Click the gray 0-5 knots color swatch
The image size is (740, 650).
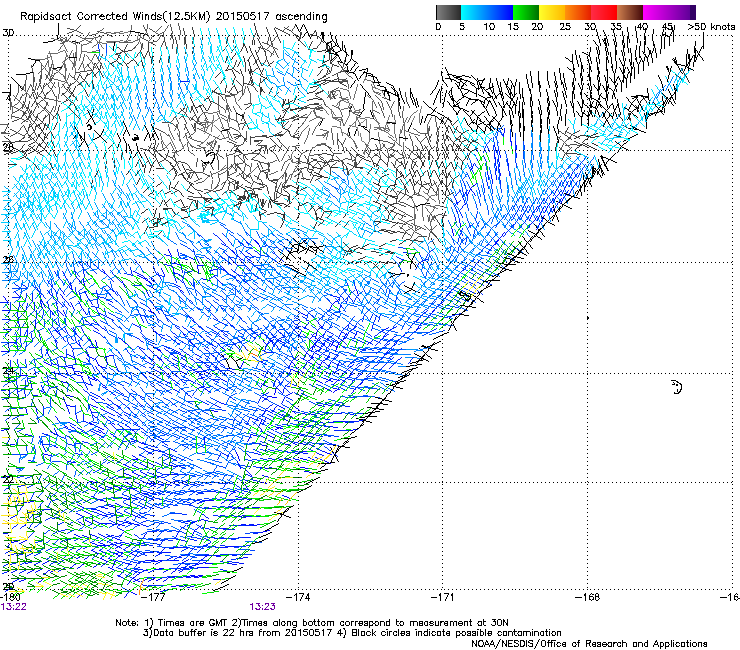tap(448, 12)
